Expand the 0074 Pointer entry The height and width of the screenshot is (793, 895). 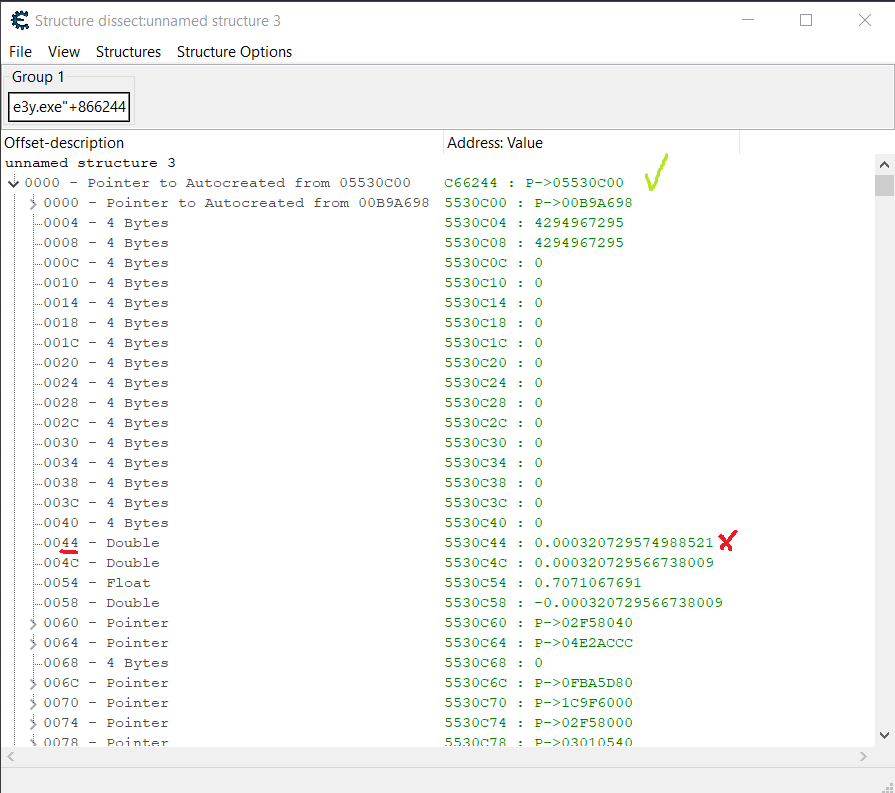[33, 723]
